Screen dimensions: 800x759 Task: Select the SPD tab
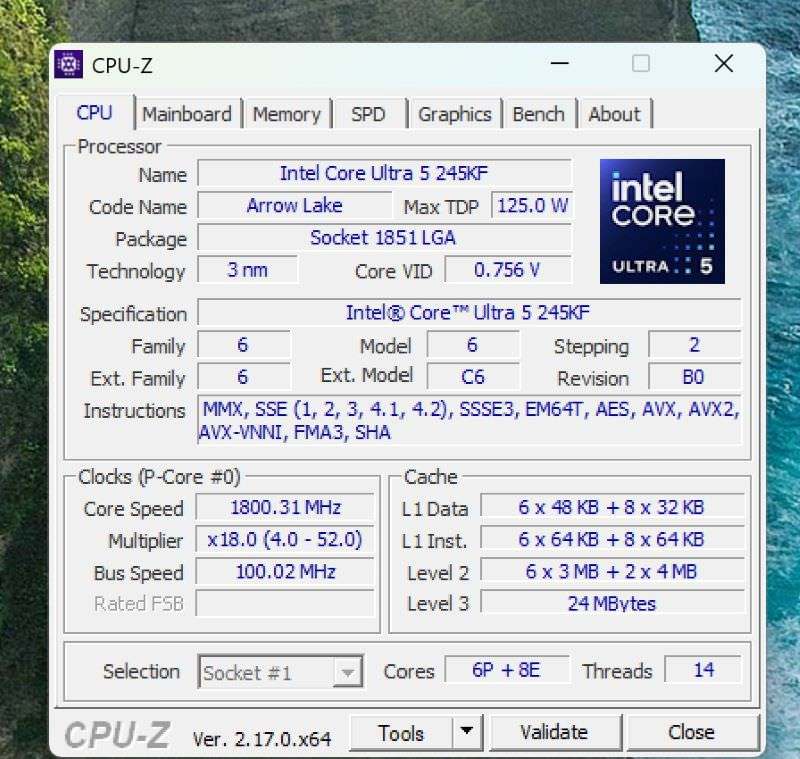coord(368,114)
